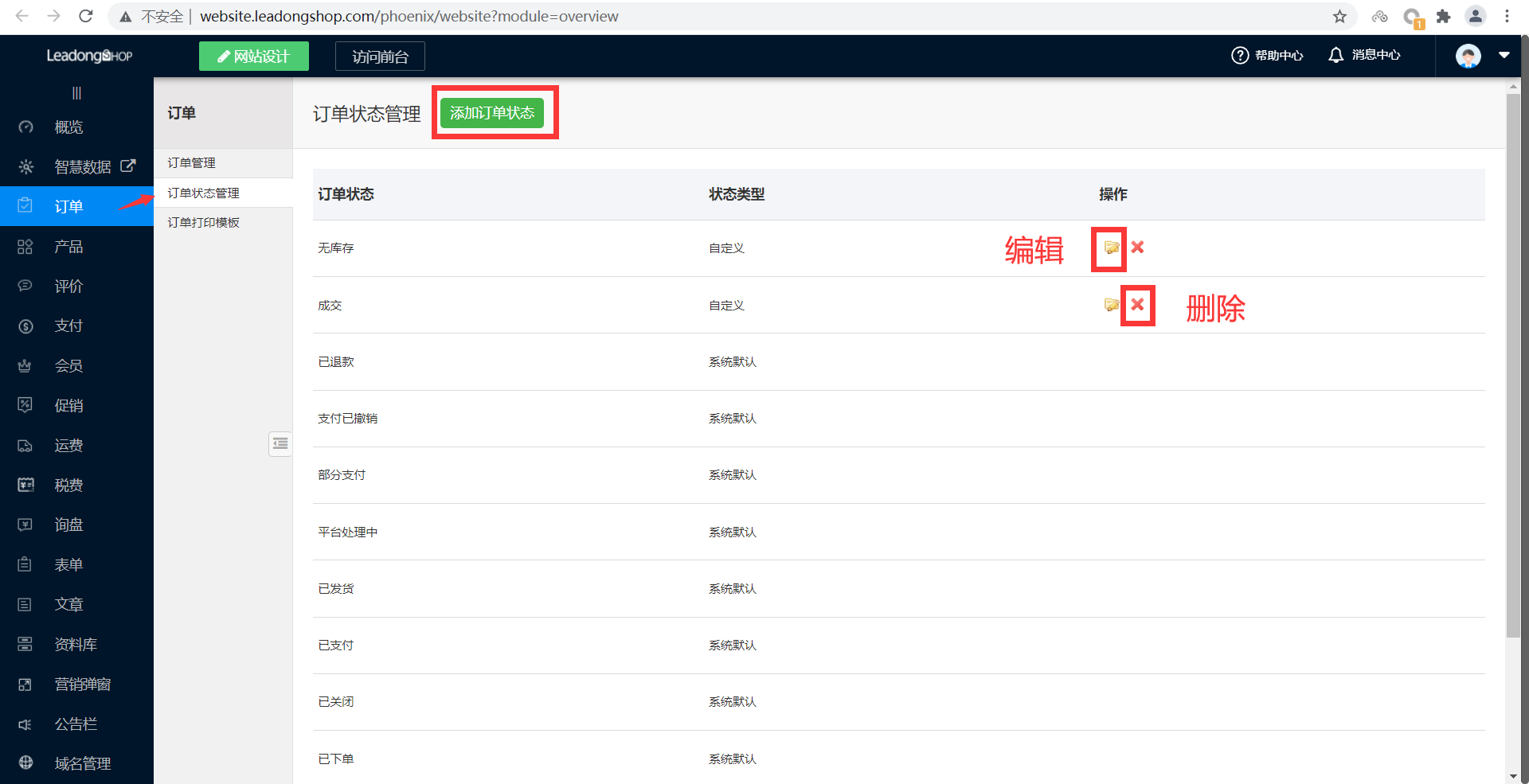1529x784 pixels.
Task: Click the page vertical scrollbar
Action: coord(1513,366)
